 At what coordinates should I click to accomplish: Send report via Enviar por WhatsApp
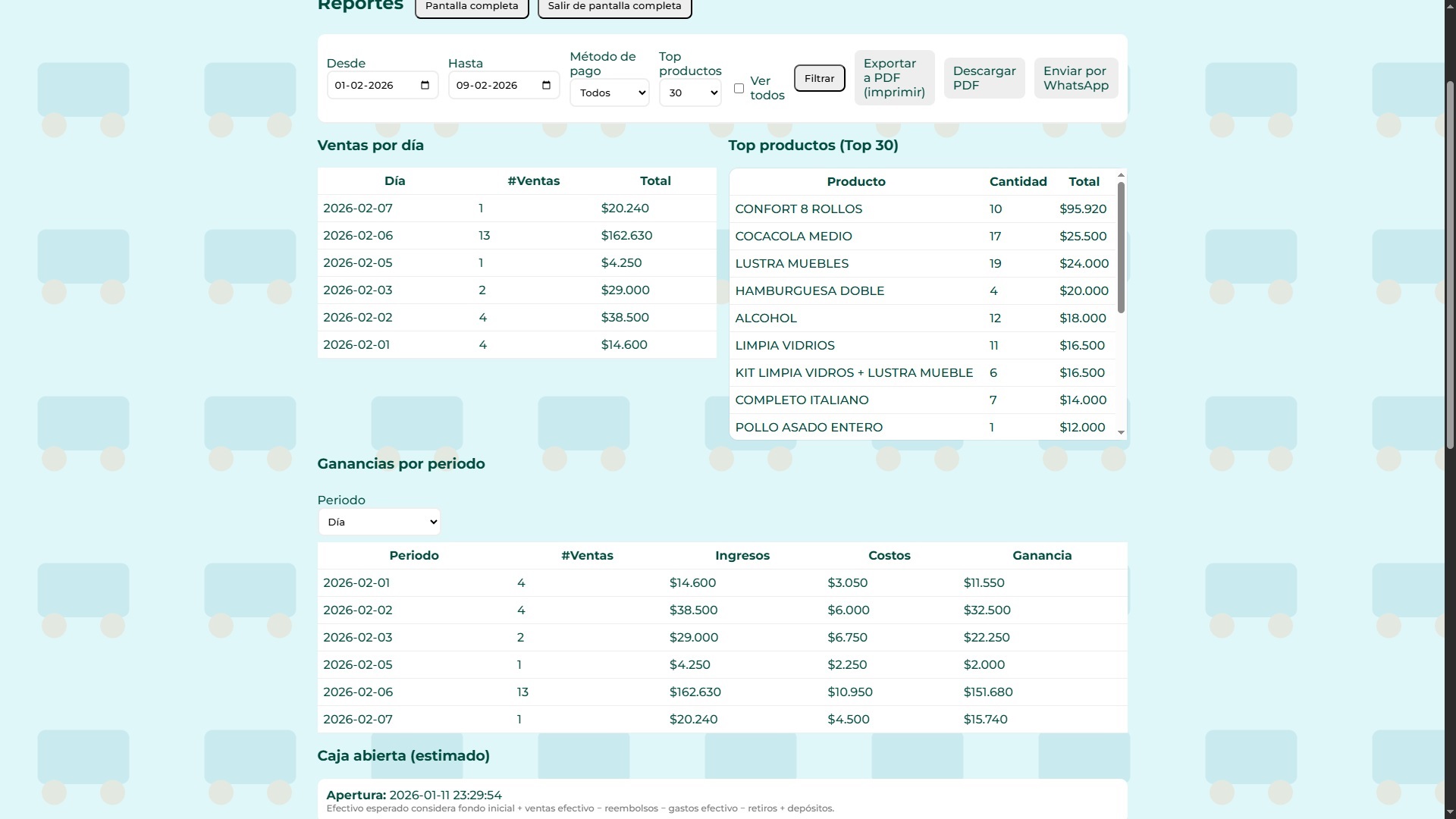1075,78
